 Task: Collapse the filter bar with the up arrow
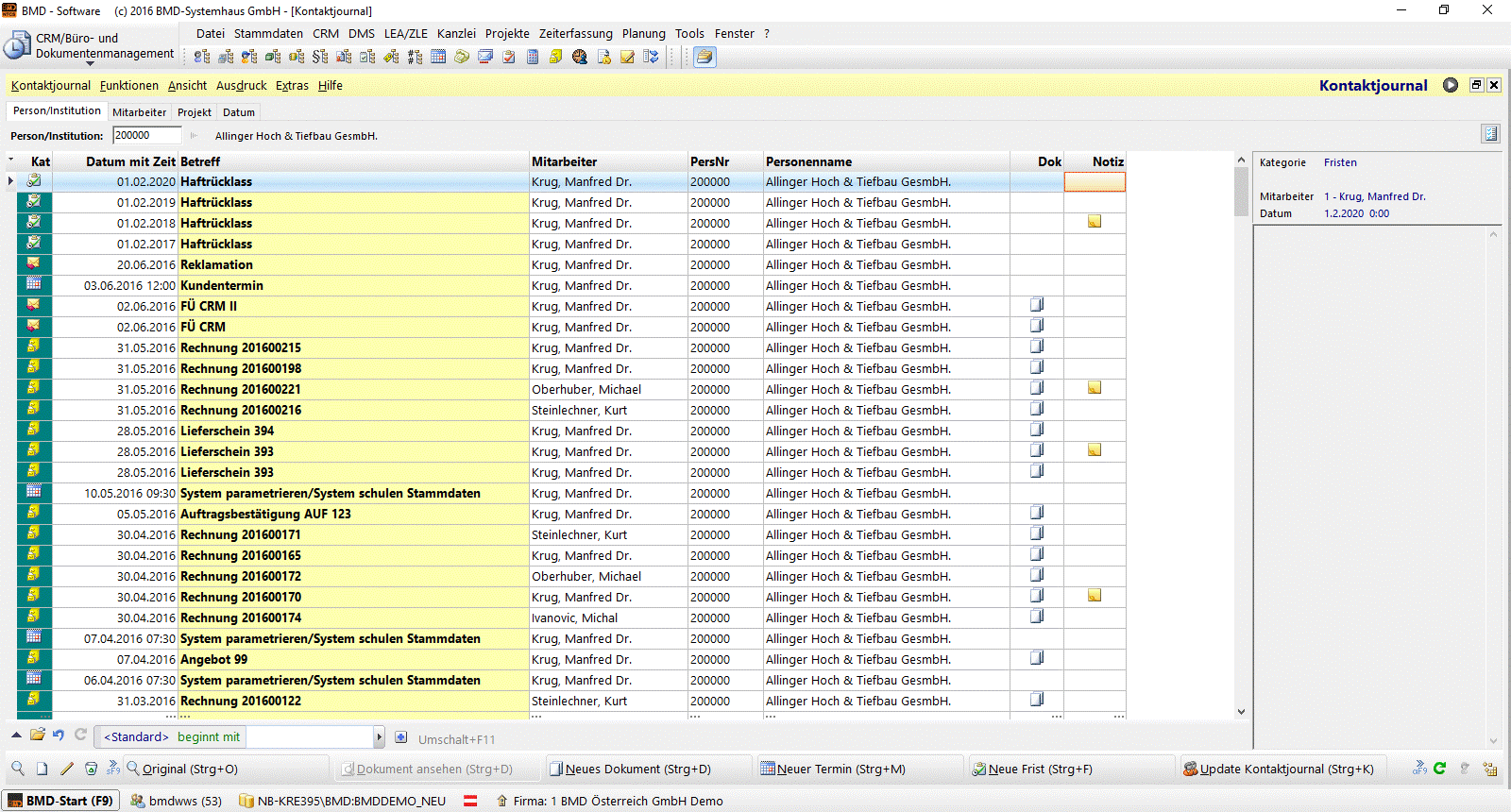(x=16, y=735)
